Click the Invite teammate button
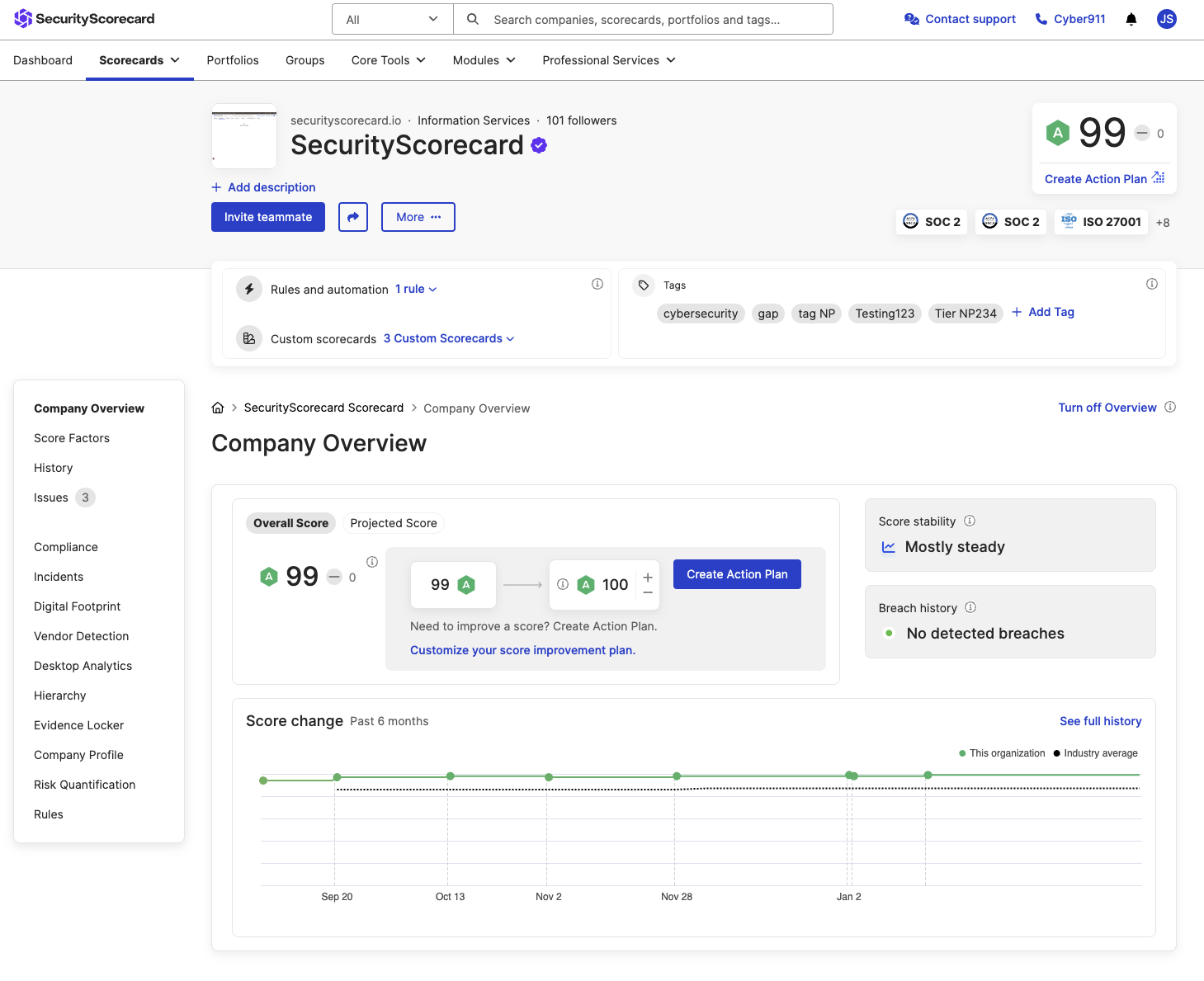Viewport: 1204px width, 981px height. click(268, 217)
